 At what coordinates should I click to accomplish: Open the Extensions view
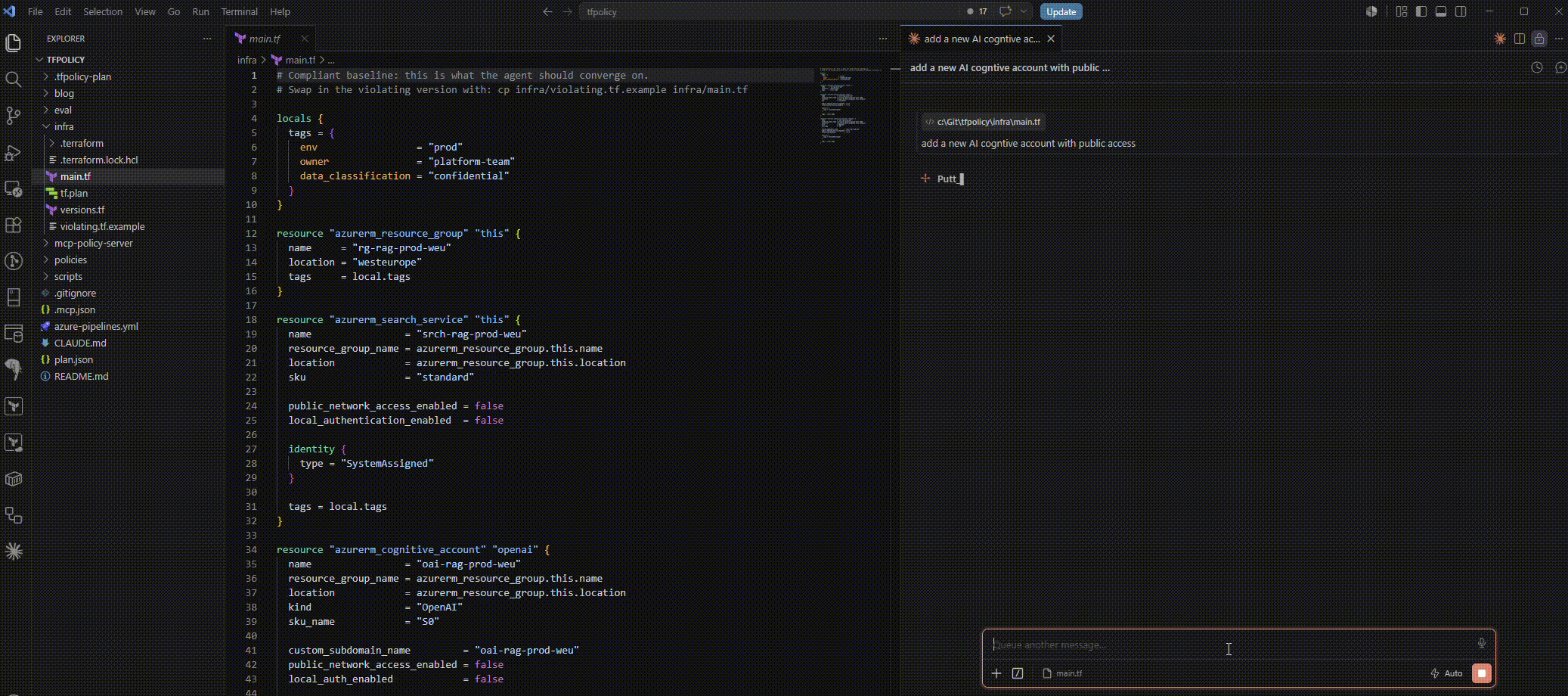13,225
